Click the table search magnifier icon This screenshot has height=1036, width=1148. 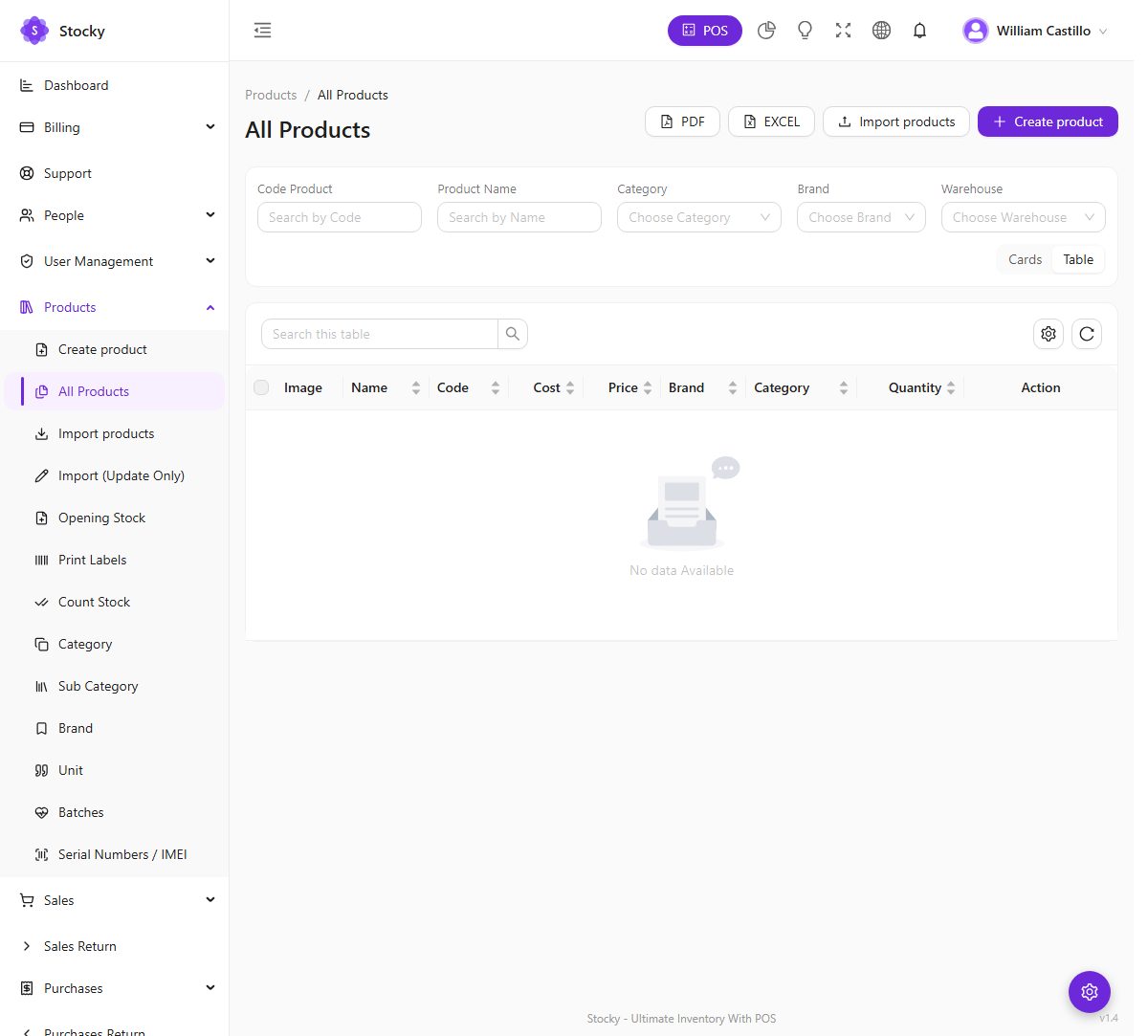pyautogui.click(x=513, y=334)
